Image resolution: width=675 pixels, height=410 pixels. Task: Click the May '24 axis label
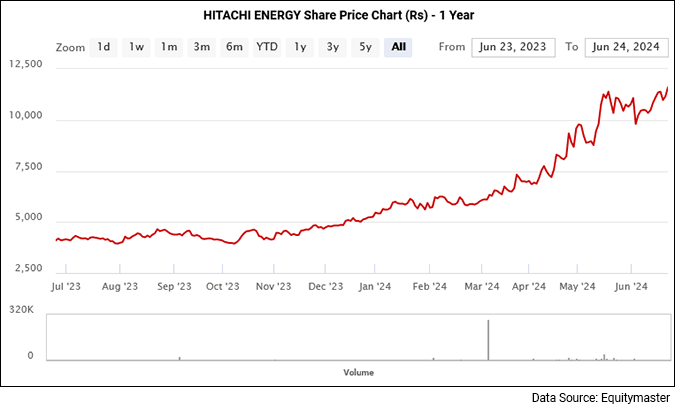577,286
